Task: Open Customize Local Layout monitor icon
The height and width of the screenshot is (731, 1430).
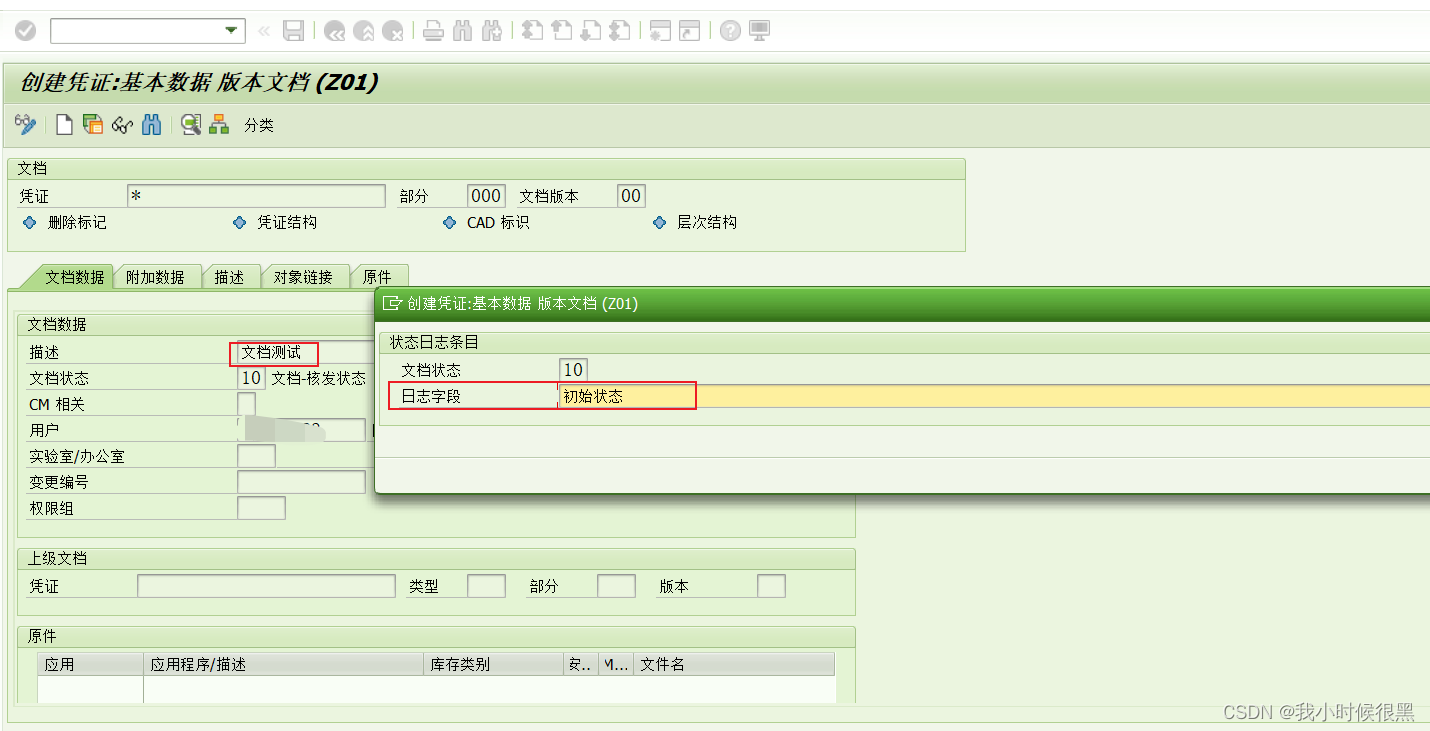Action: pyautogui.click(x=760, y=31)
